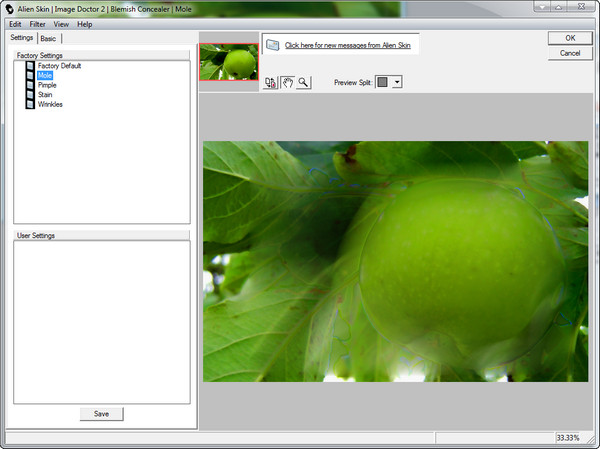Open new messages from Alien Skin link
The width and height of the screenshot is (600, 449).
[x=347, y=45]
